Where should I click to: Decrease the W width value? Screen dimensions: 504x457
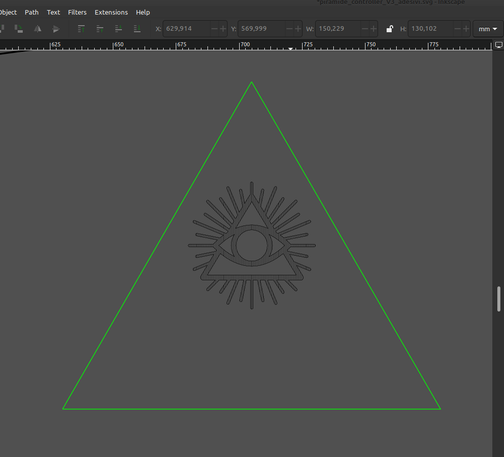(x=365, y=29)
